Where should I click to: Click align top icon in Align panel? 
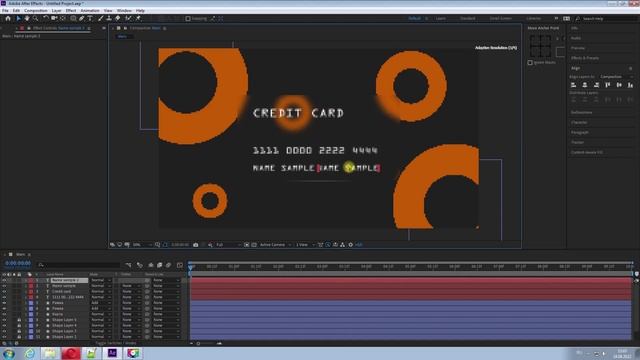click(608, 85)
